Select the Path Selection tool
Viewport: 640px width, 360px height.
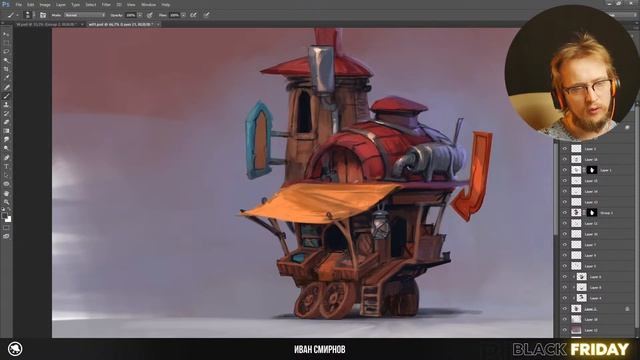[6, 175]
